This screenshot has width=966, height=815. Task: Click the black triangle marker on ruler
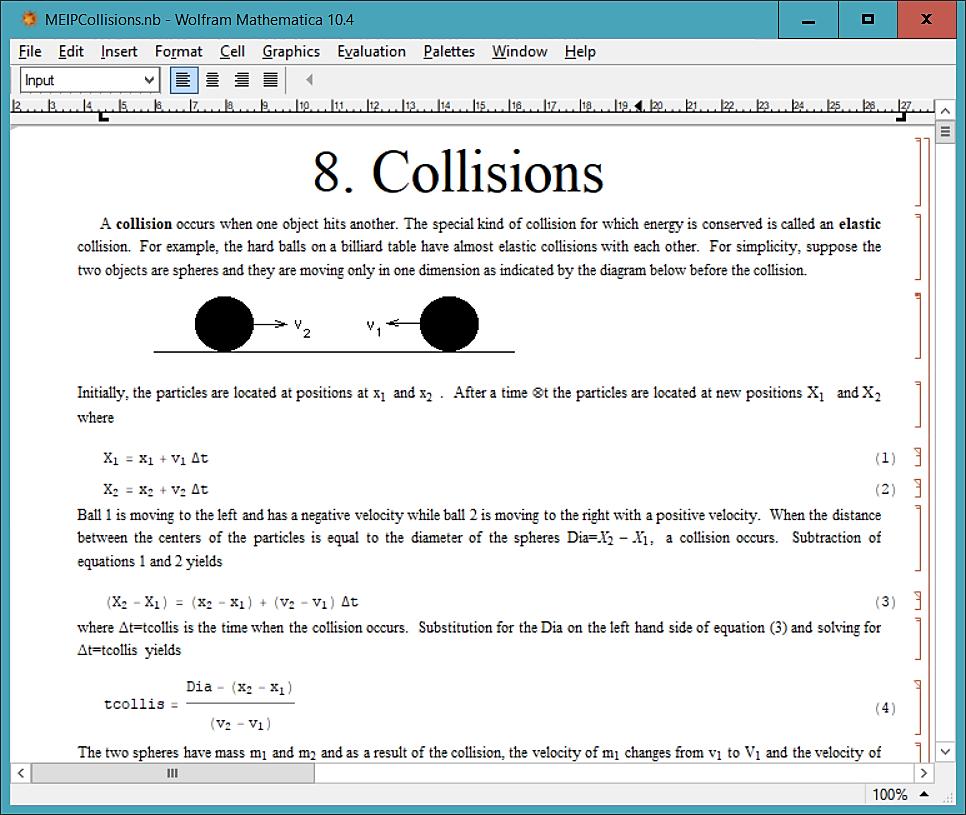[639, 105]
